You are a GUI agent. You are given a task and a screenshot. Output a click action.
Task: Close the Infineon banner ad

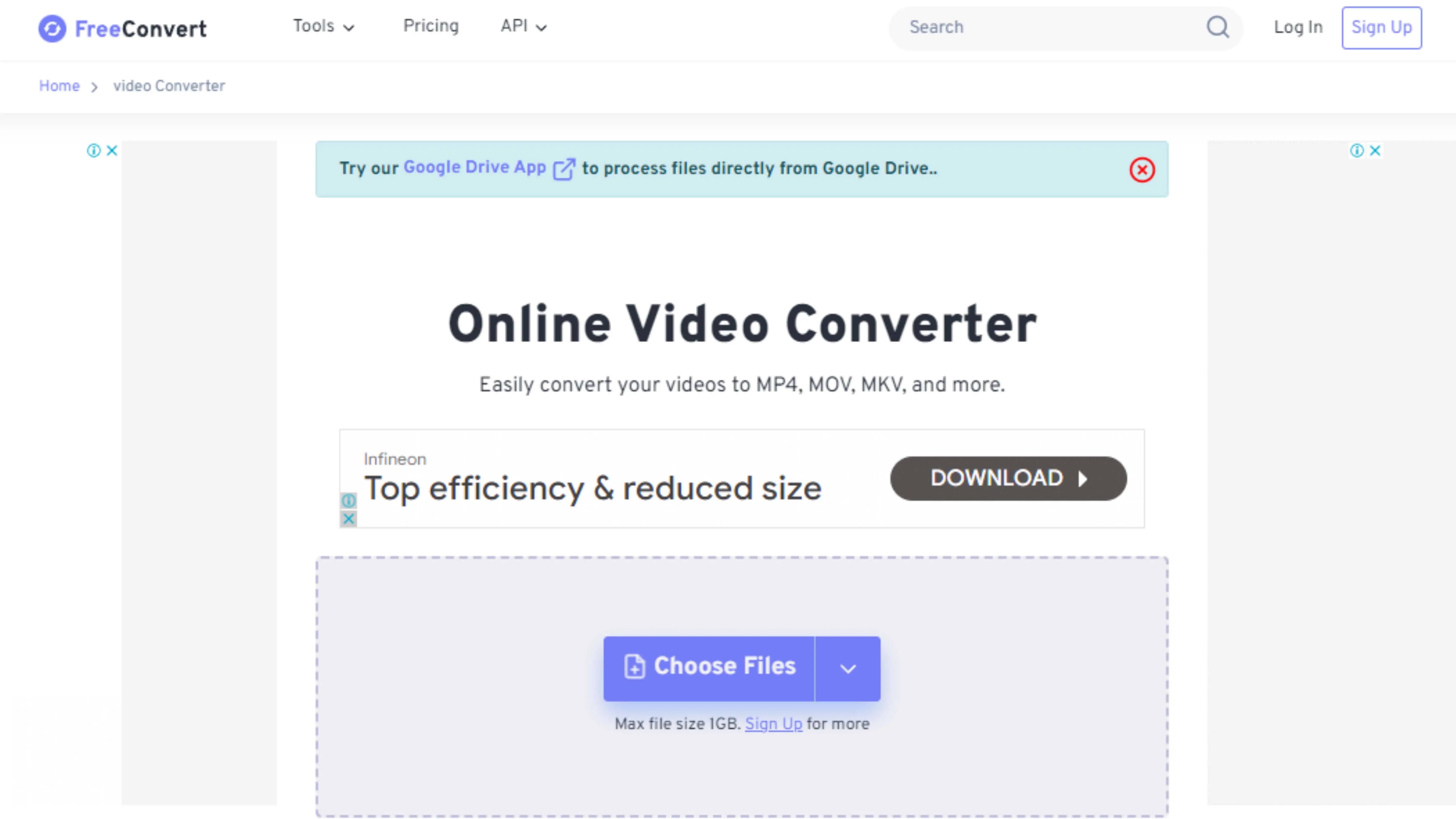coord(349,518)
